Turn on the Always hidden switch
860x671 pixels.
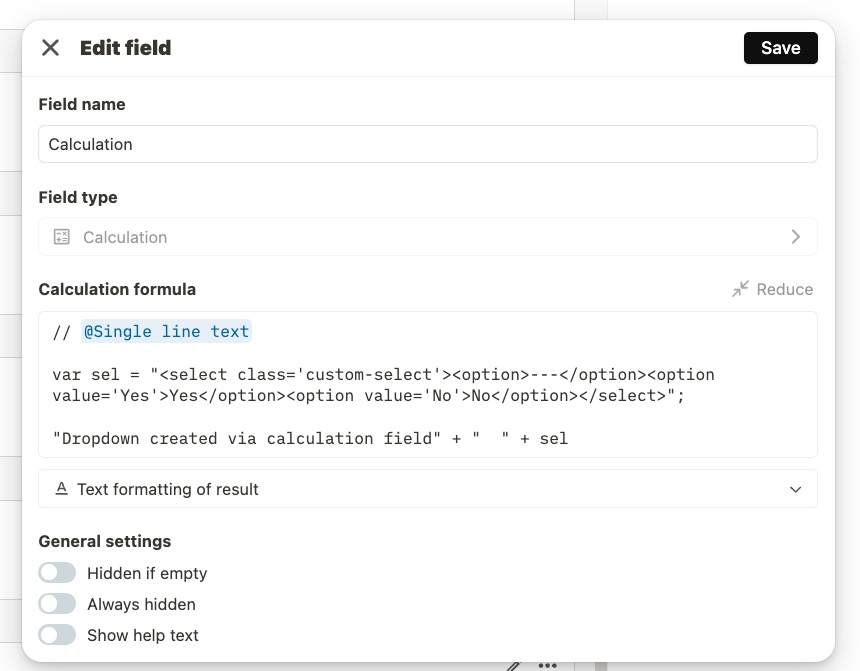(x=57, y=604)
